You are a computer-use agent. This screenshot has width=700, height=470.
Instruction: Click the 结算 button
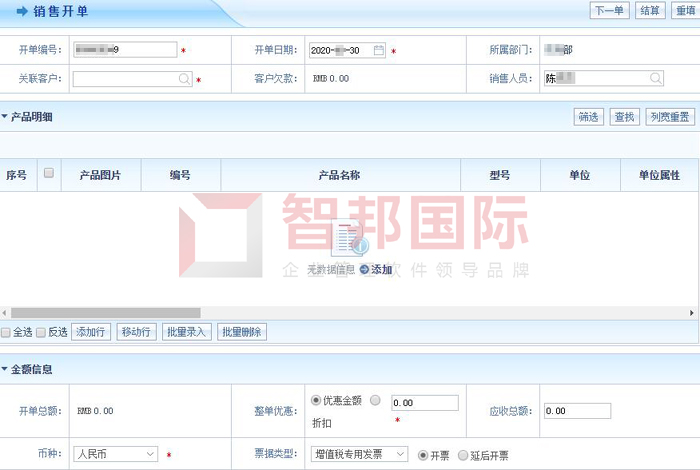click(650, 10)
